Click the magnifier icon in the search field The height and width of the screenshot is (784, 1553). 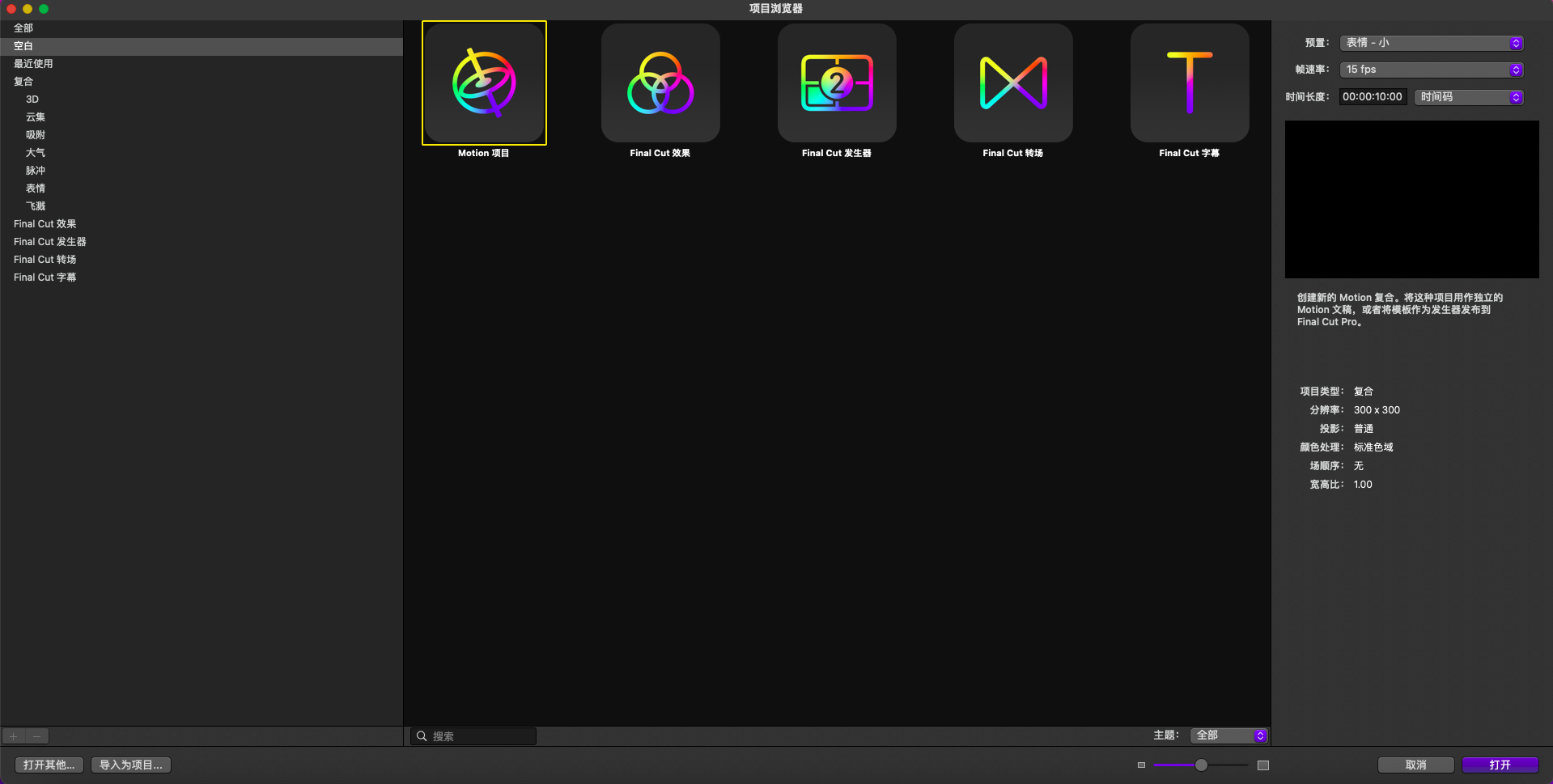(422, 736)
